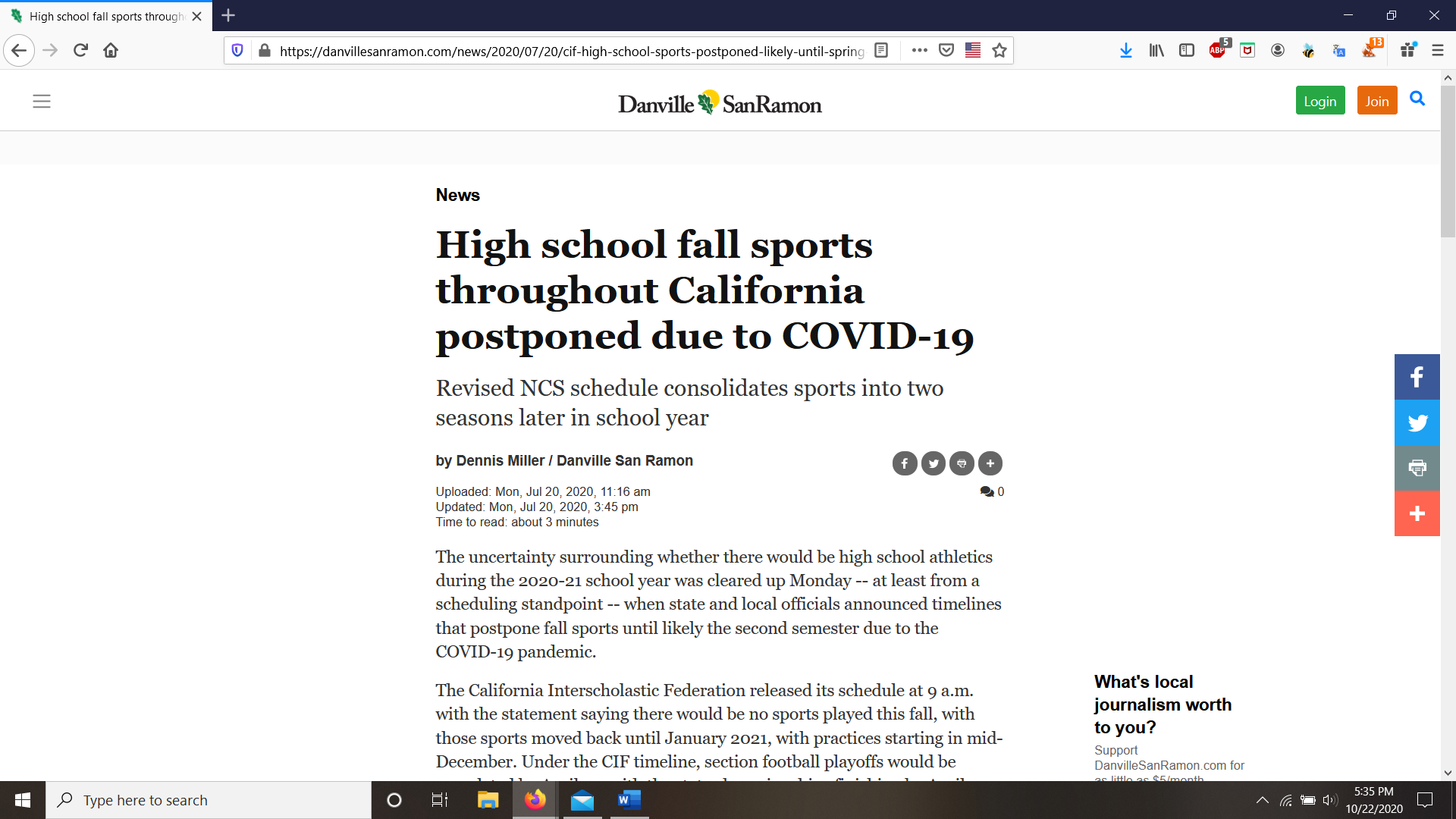Image resolution: width=1456 pixels, height=819 pixels.
Task: Open more sharing options red plus button
Action: tap(1417, 513)
